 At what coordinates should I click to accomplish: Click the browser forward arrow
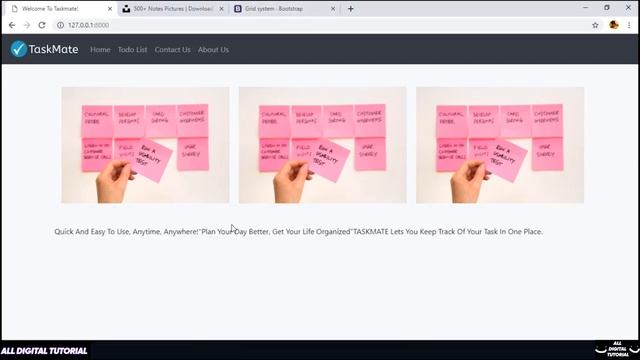pyautogui.click(x=27, y=25)
